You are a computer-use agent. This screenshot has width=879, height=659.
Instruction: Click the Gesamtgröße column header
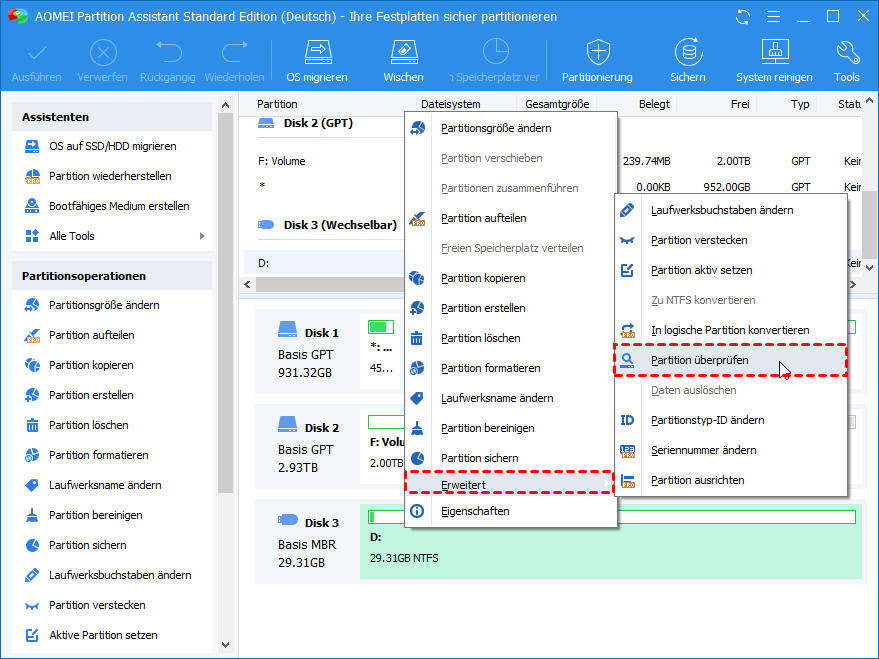(x=557, y=104)
